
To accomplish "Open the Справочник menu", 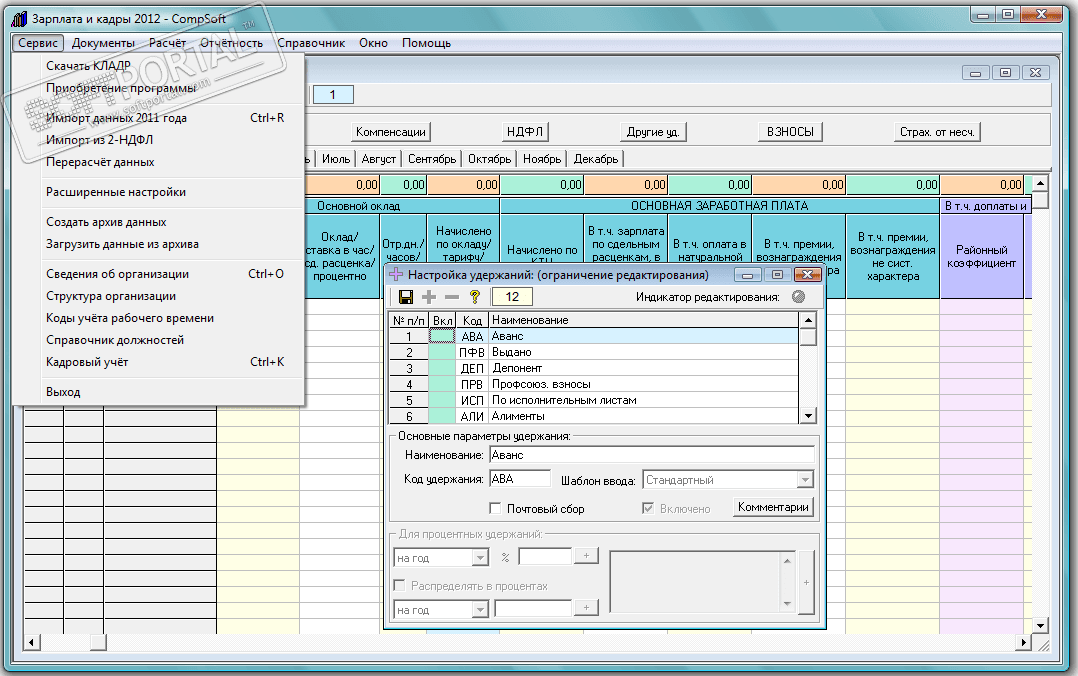I will (311, 43).
